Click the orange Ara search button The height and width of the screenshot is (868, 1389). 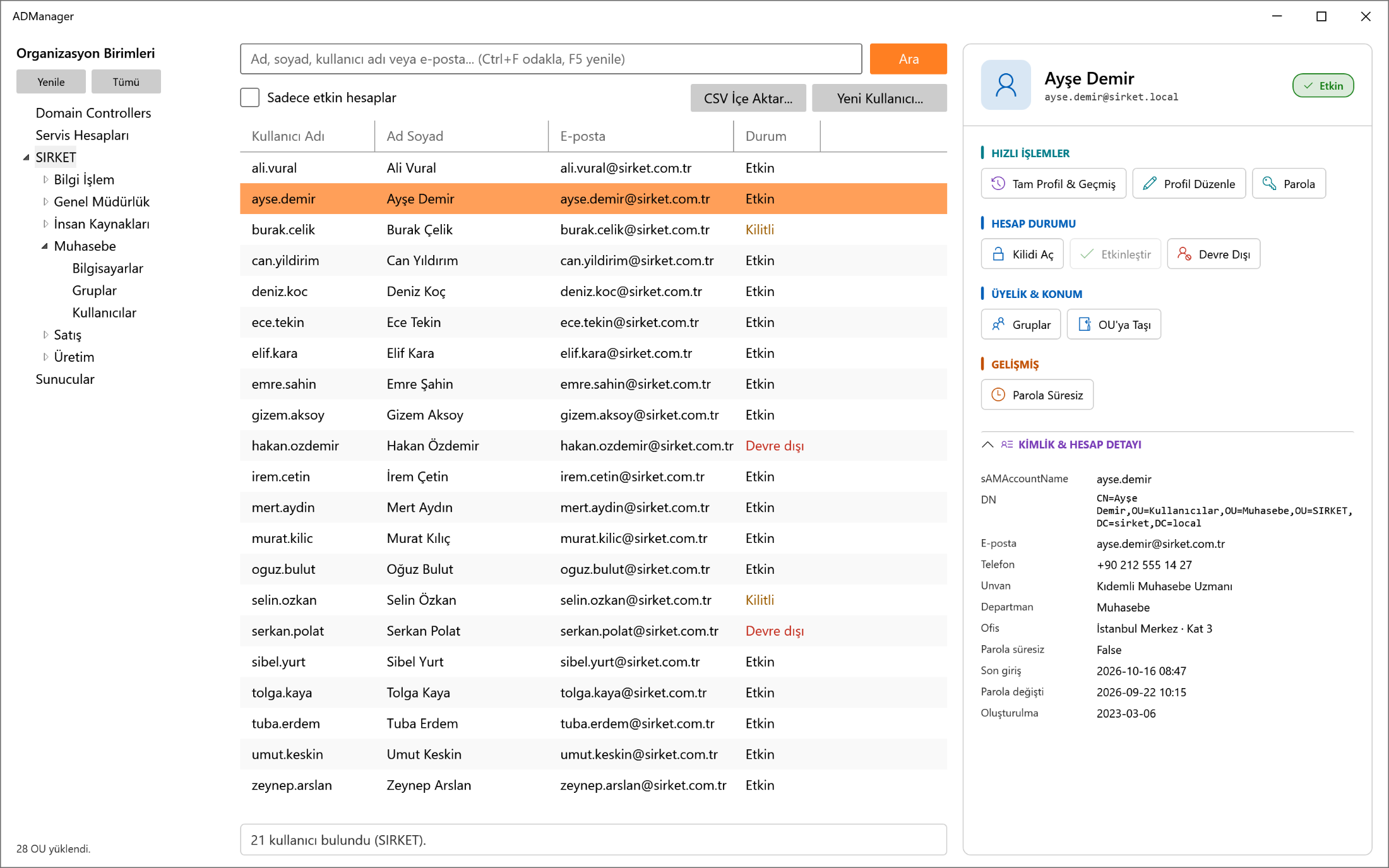909,59
